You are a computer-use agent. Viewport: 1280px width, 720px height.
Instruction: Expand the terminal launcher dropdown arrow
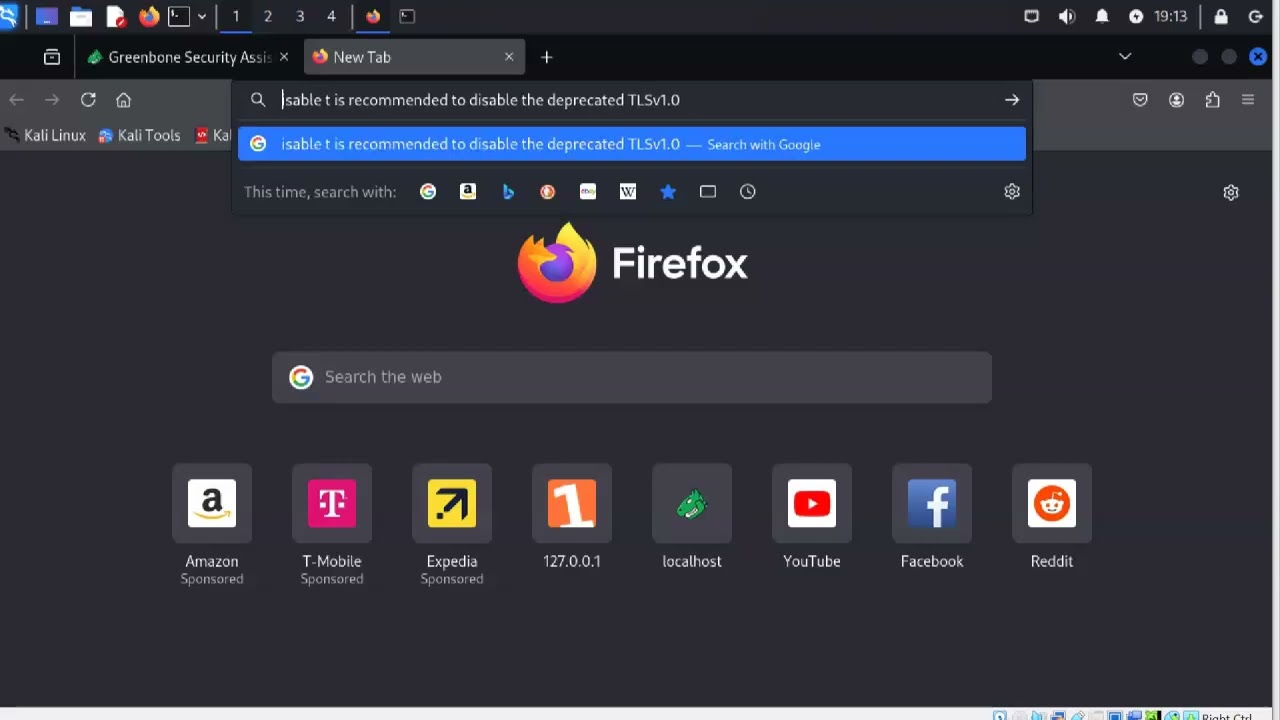202,16
